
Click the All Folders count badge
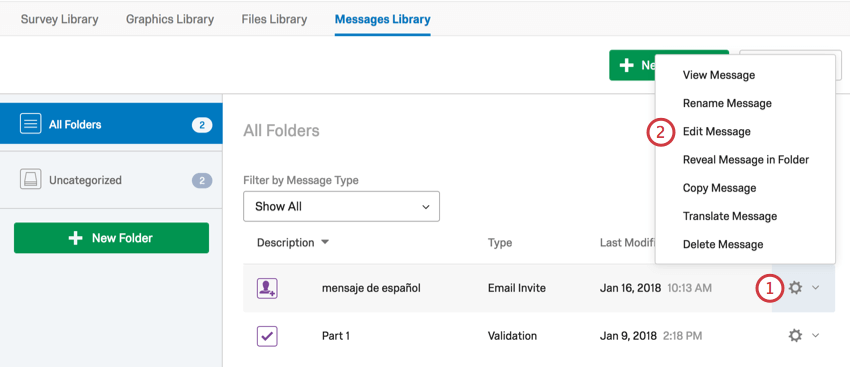tap(202, 125)
